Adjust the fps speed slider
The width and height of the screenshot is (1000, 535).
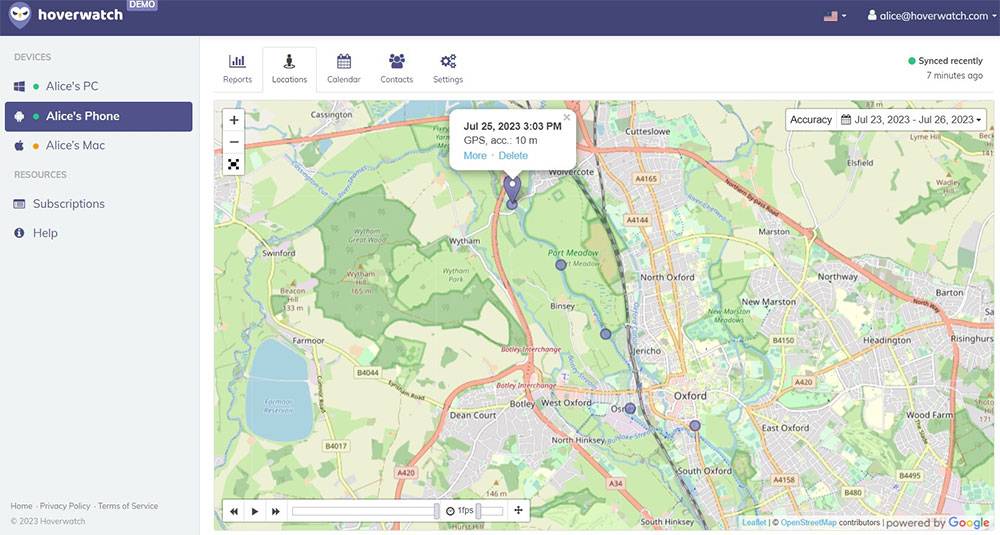(x=490, y=511)
